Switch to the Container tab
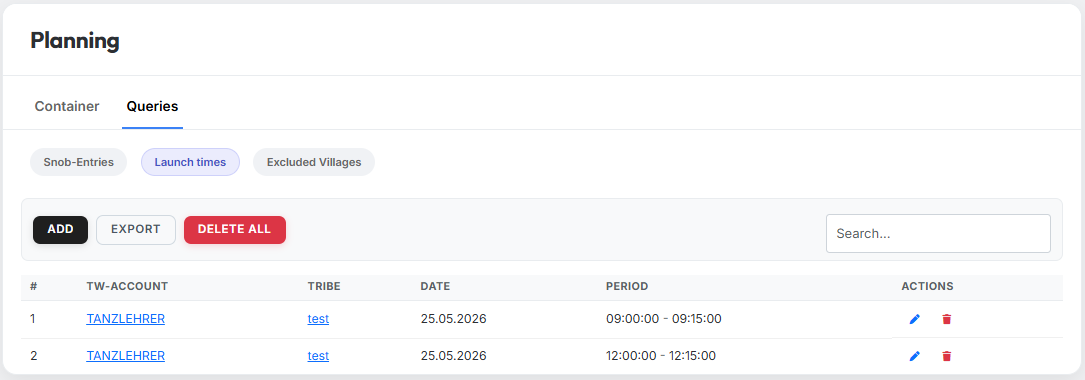The height and width of the screenshot is (380, 1085). pos(67,107)
